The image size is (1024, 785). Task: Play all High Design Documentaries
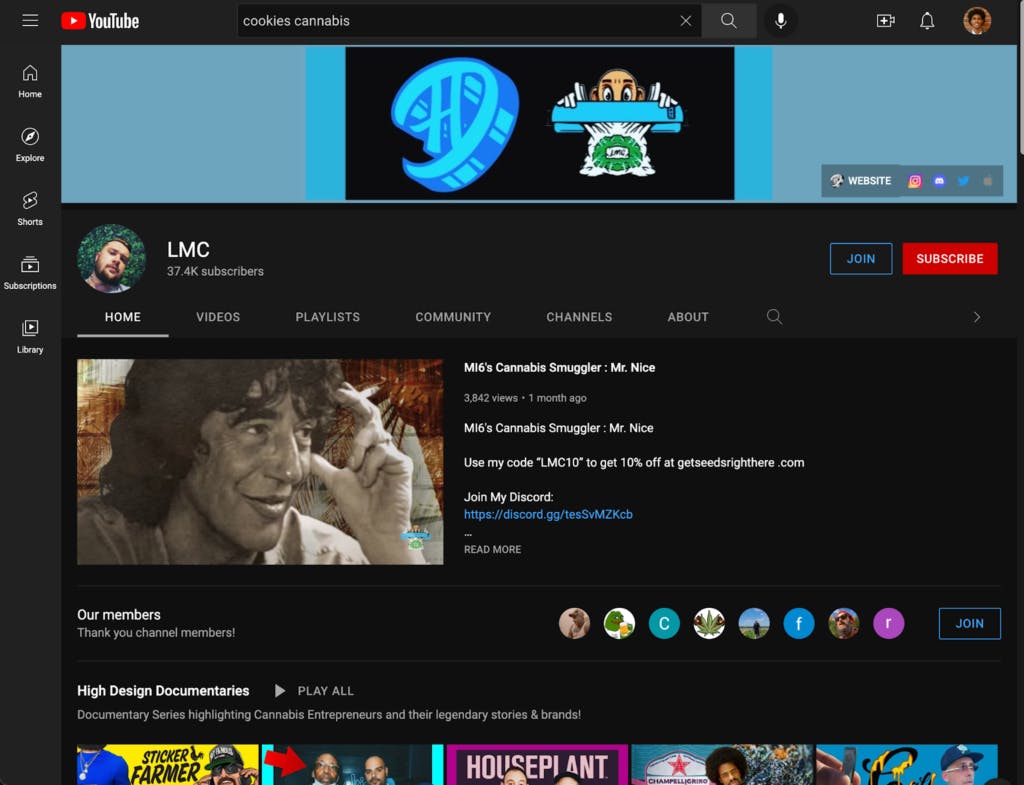[x=314, y=691]
